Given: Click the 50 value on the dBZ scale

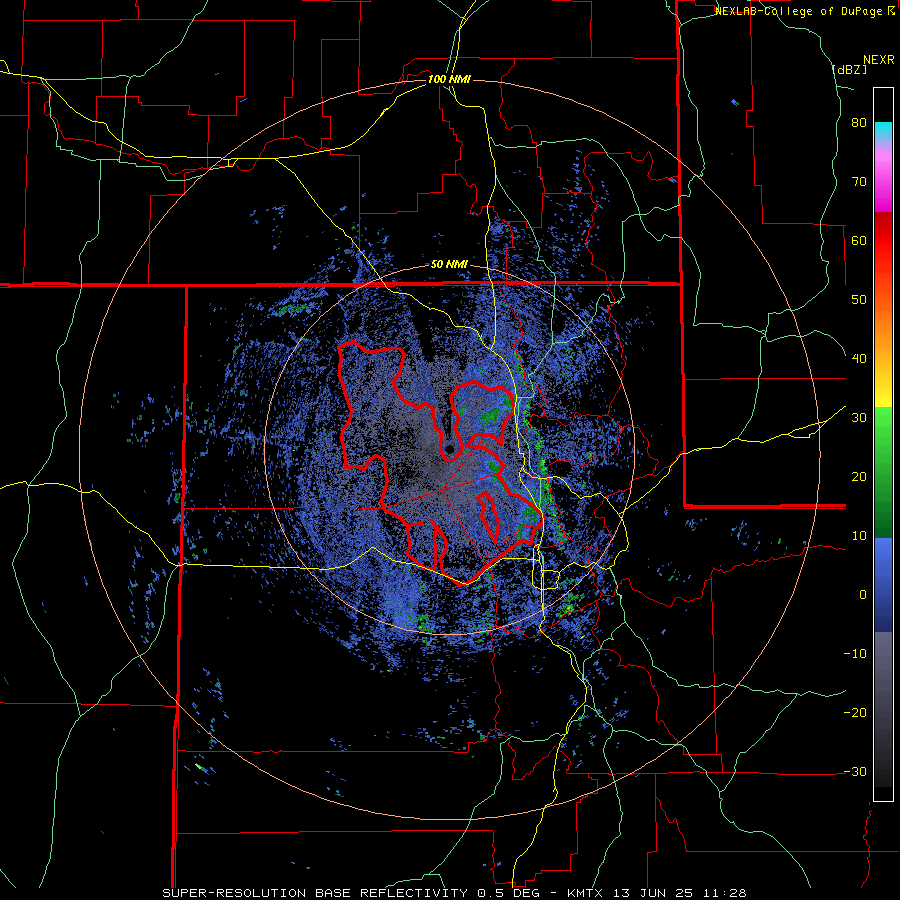Looking at the screenshot, I should 859,300.
